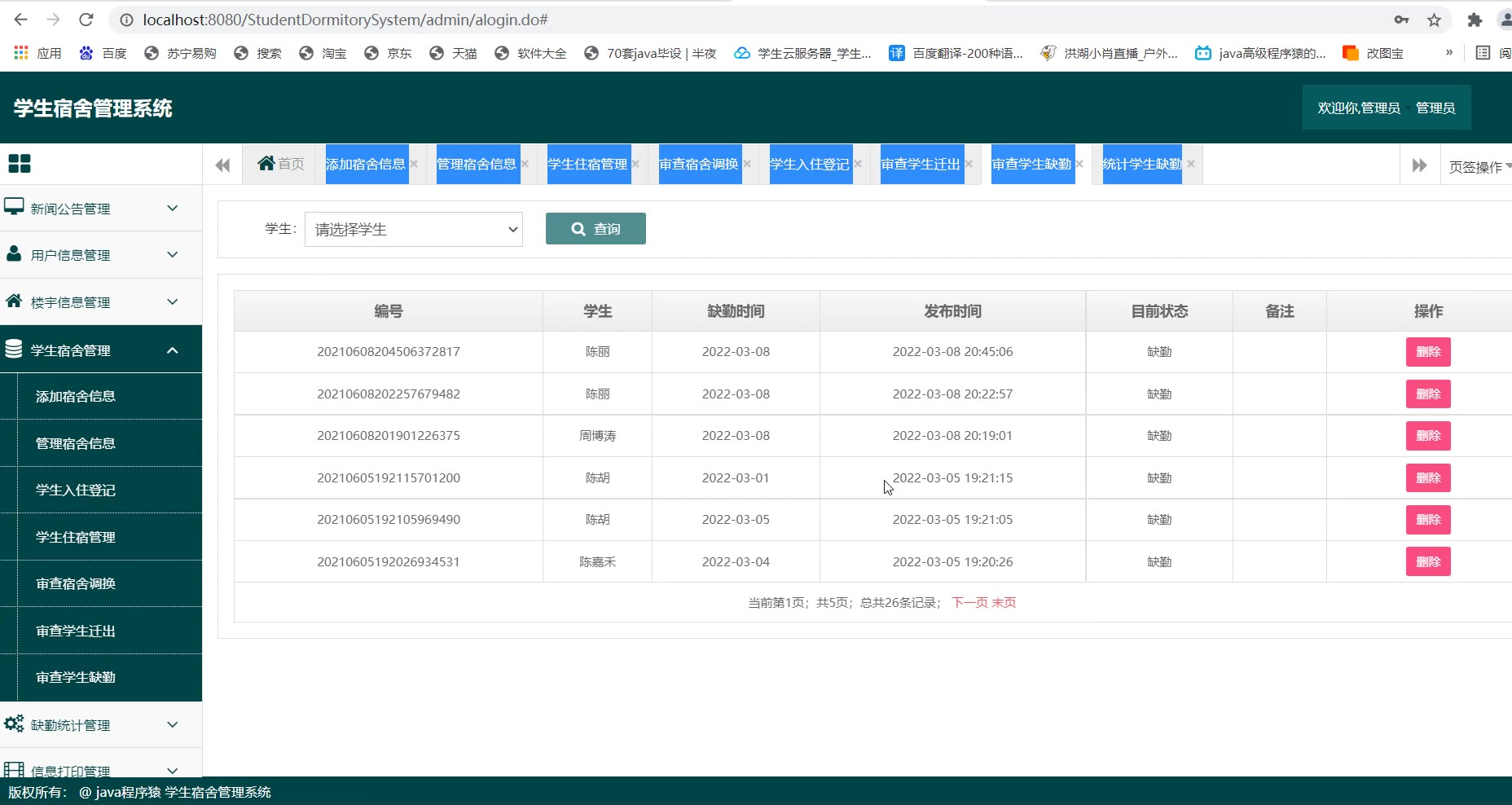The height and width of the screenshot is (805, 1512).
Task: Reload the page using browser refresh icon
Action: (x=86, y=20)
